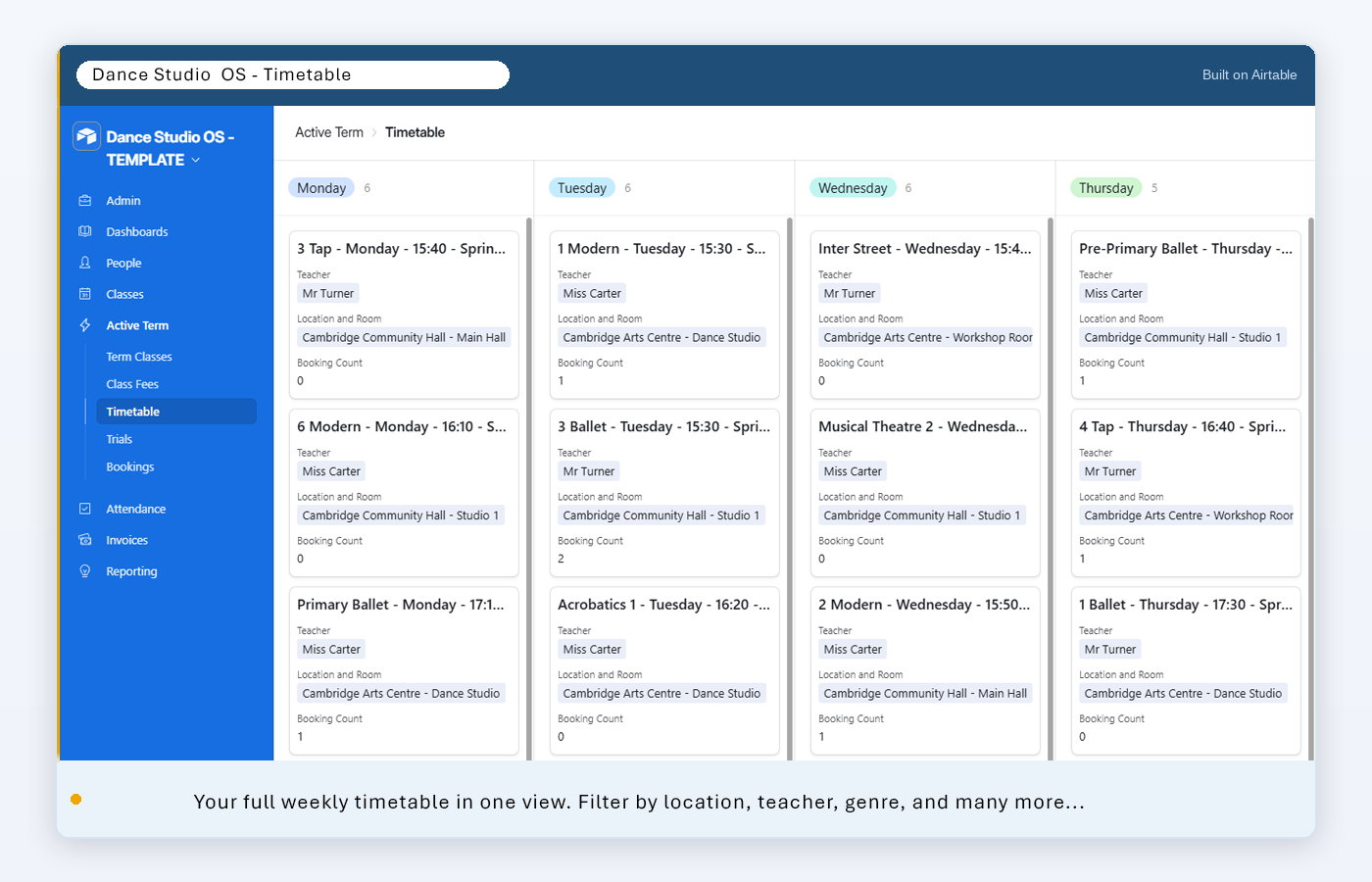The height and width of the screenshot is (882, 1372).
Task: Open the Dashboards page
Action: point(137,231)
